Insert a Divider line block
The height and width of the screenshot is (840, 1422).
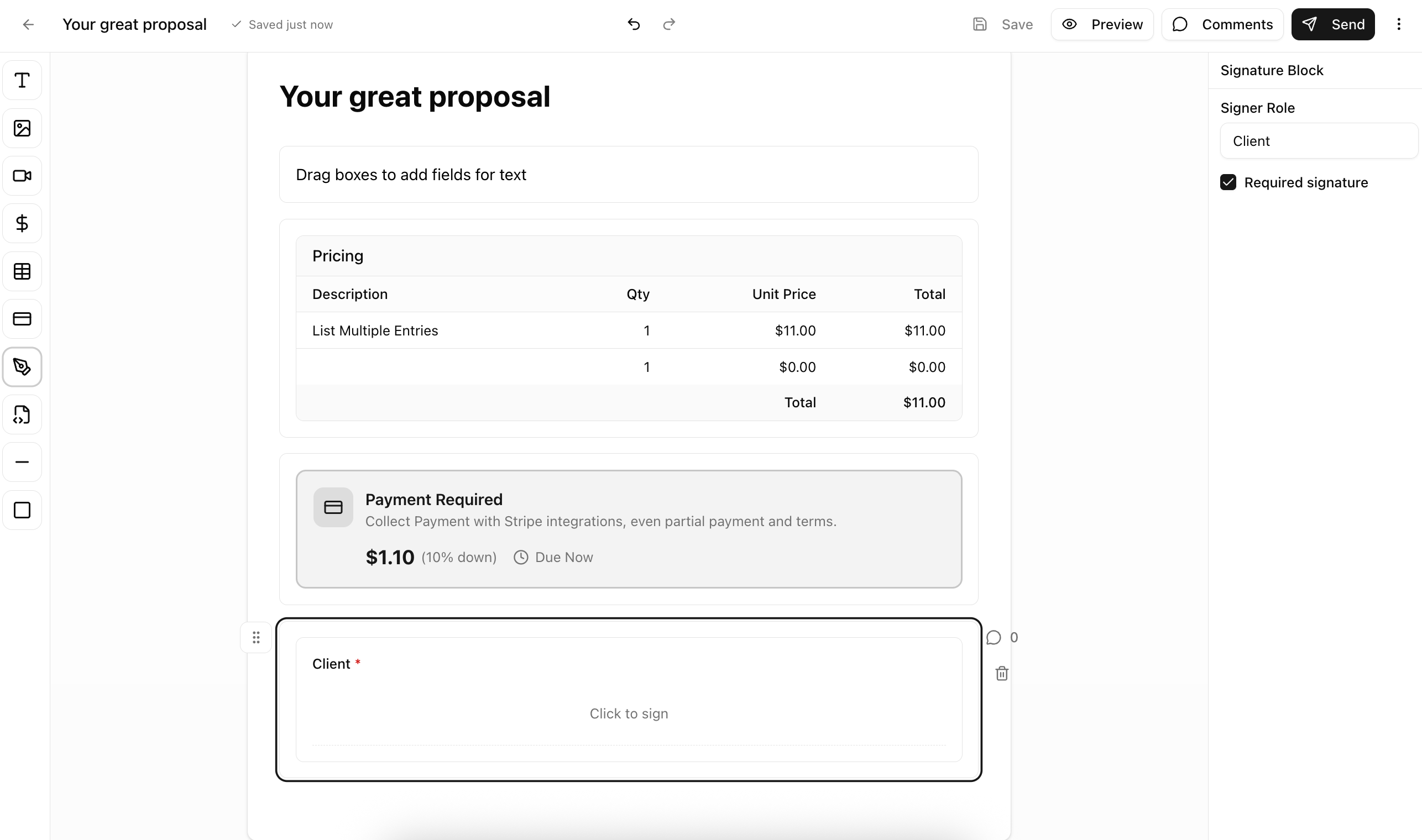pyautogui.click(x=22, y=463)
